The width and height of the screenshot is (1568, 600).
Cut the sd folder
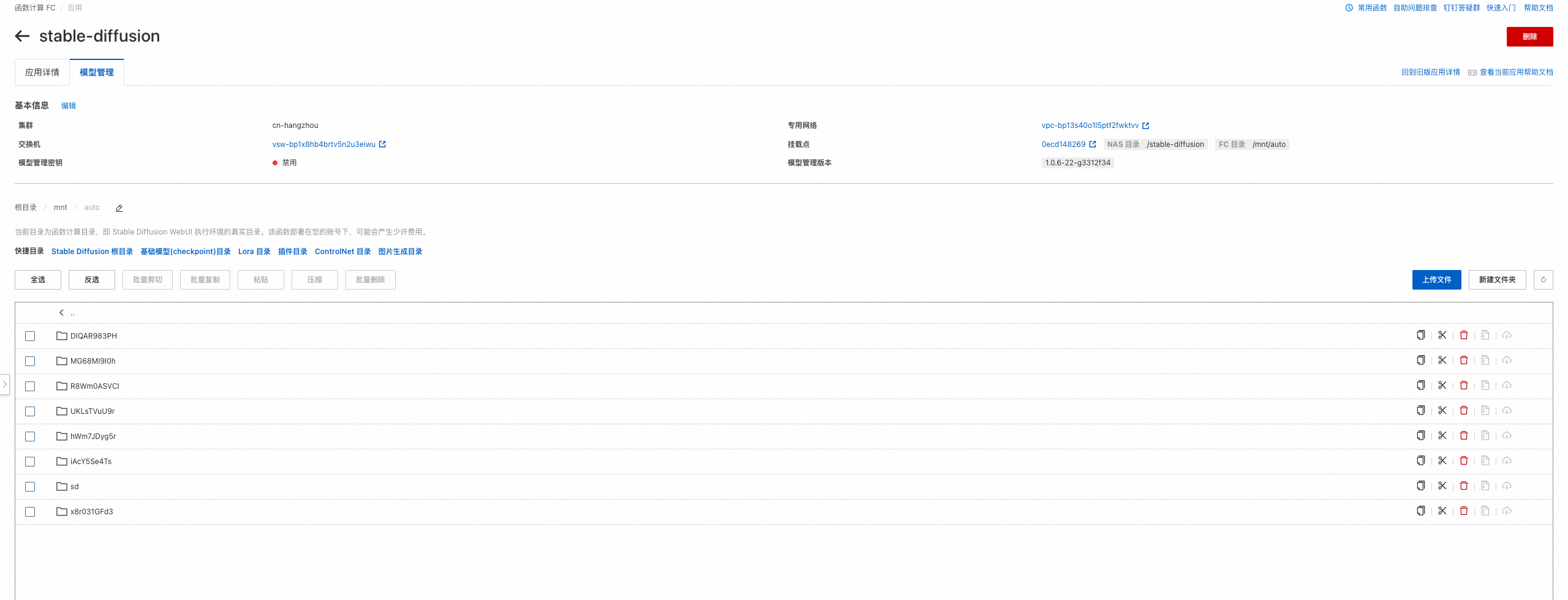[x=1442, y=486]
